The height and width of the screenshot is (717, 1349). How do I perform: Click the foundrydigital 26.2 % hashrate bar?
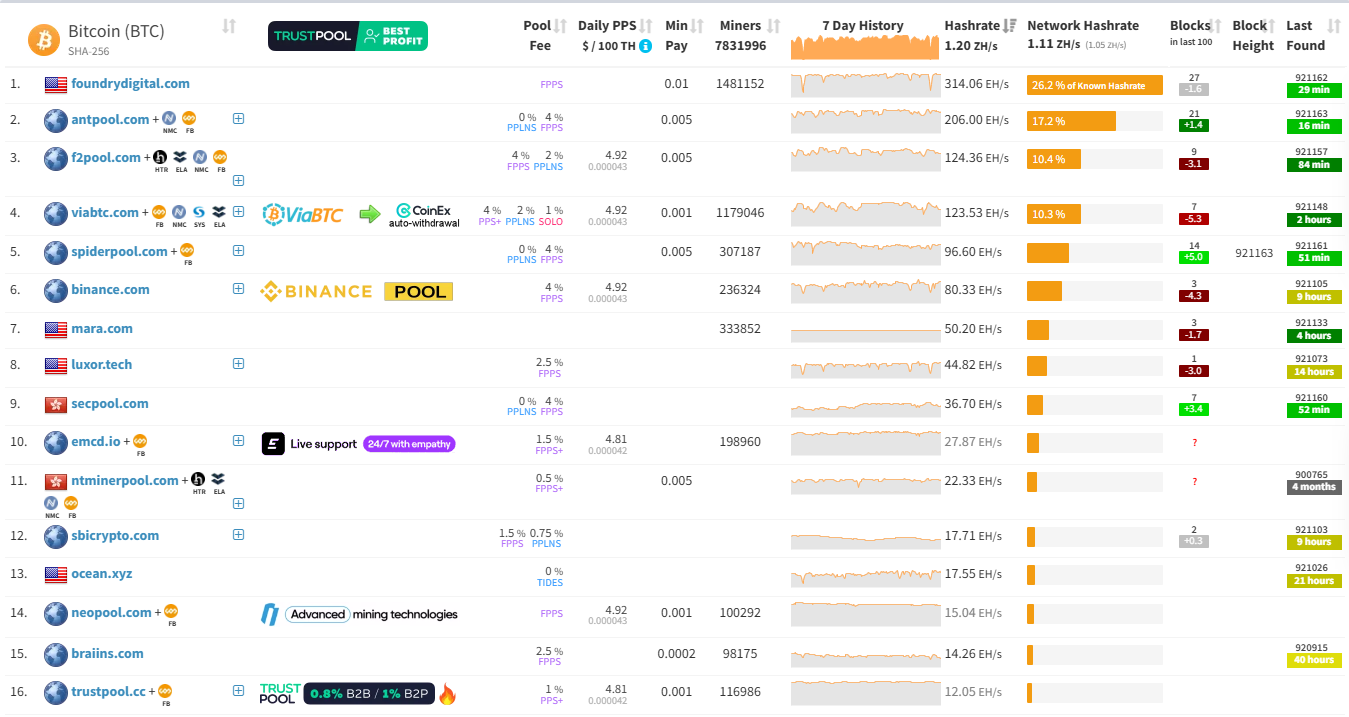pyautogui.click(x=1094, y=86)
